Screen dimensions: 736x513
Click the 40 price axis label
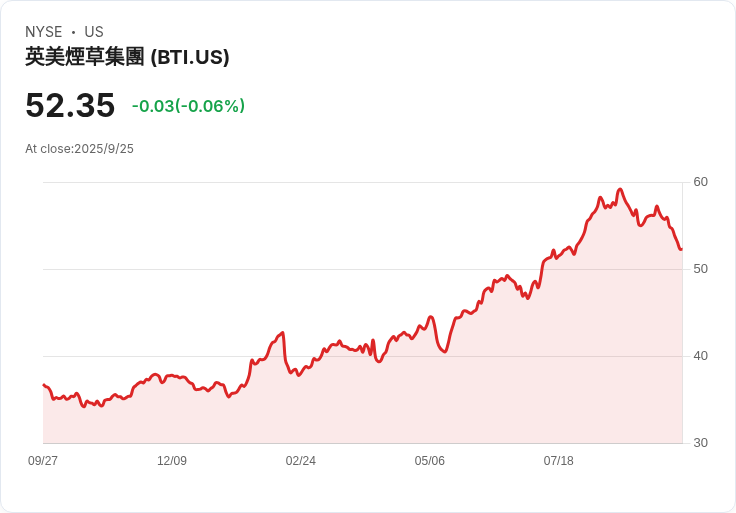click(x=700, y=356)
